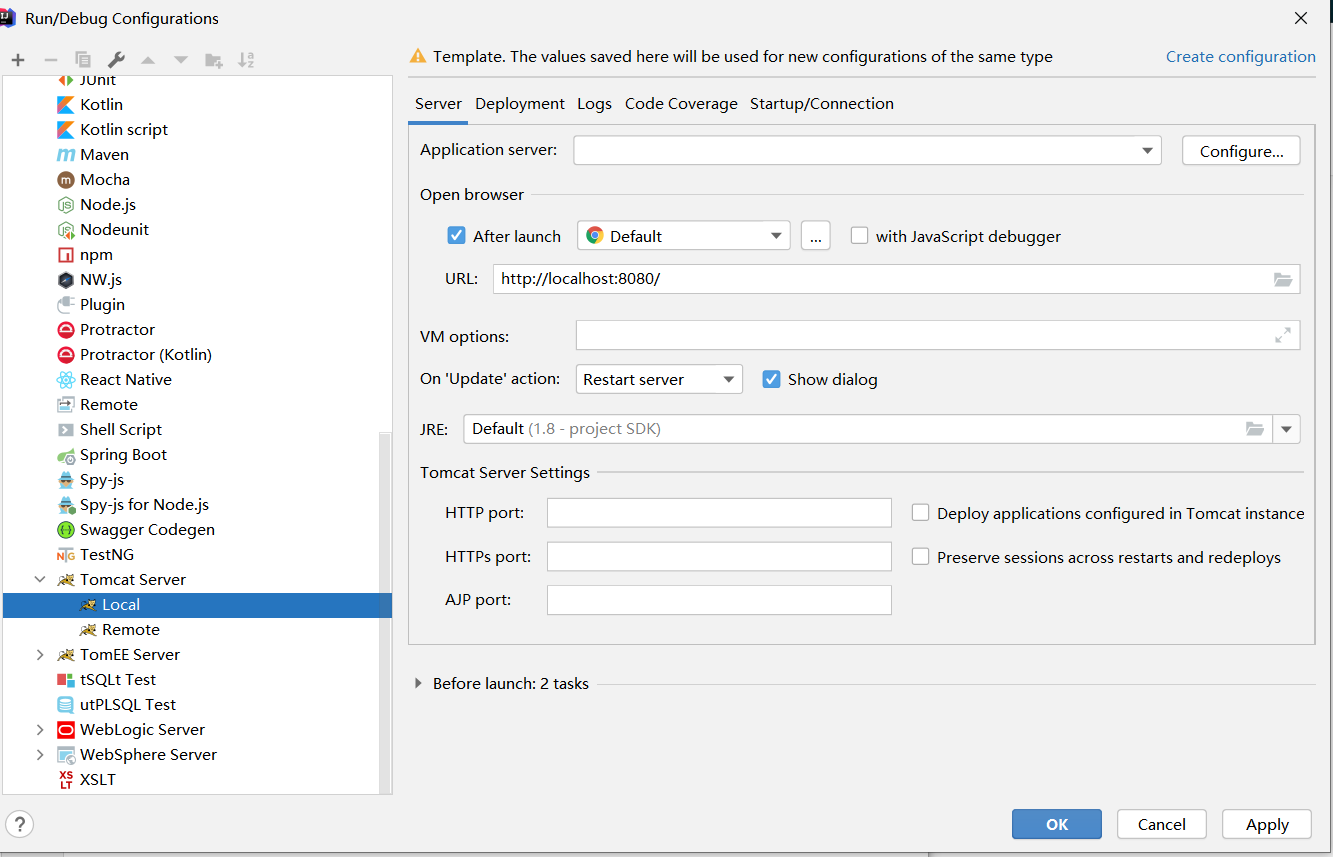Select the Kotlin script template icon
The width and height of the screenshot is (1333, 857).
point(66,129)
